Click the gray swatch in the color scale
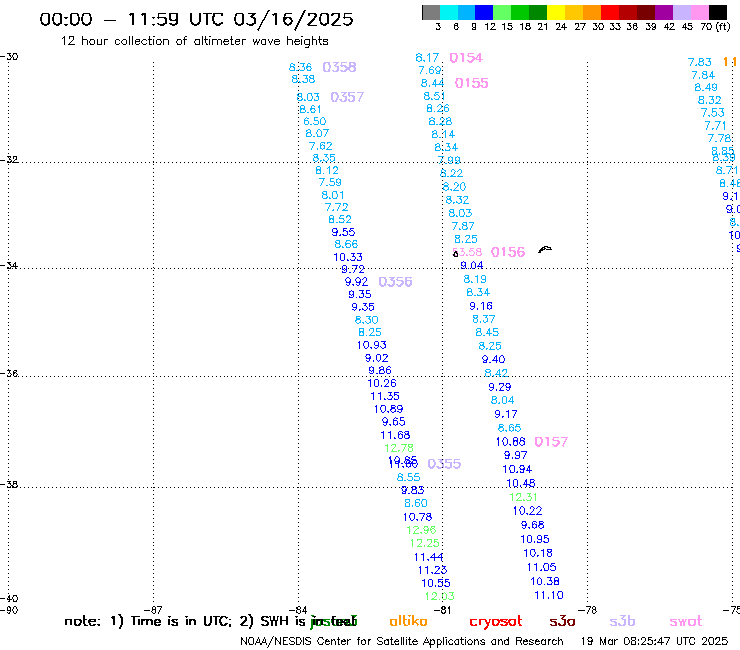 [431, 12]
